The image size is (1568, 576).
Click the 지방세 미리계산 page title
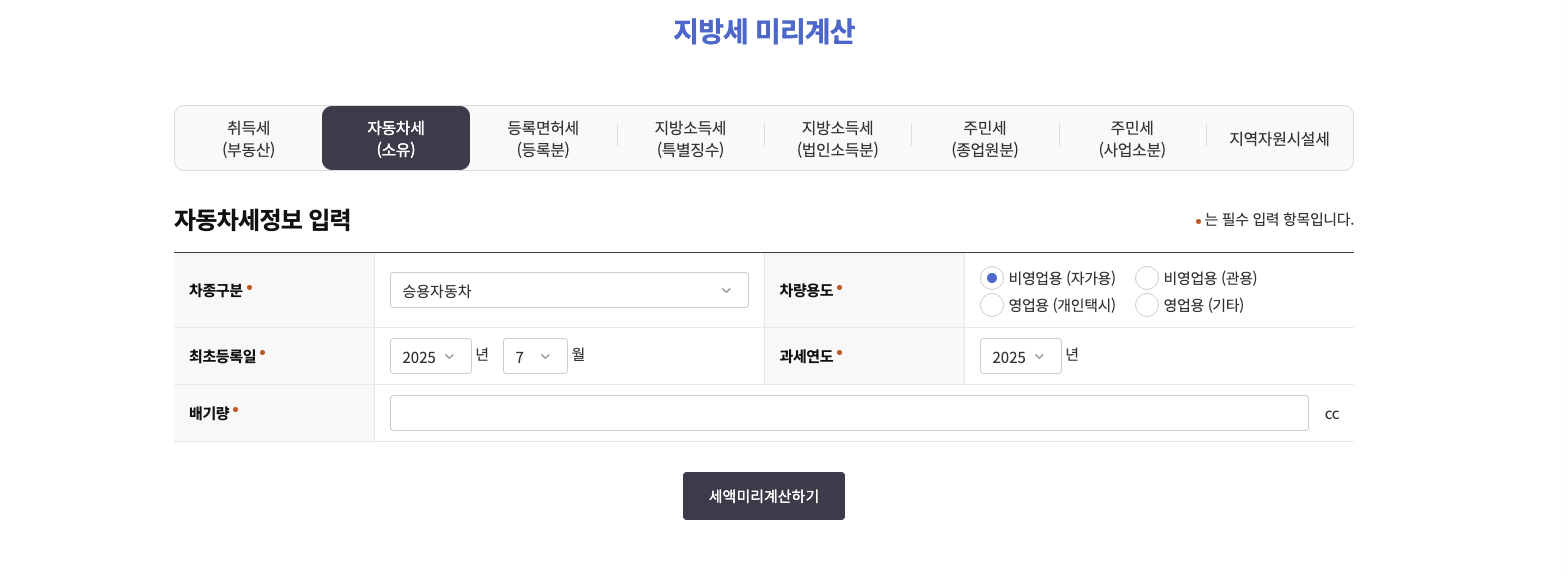(x=763, y=31)
